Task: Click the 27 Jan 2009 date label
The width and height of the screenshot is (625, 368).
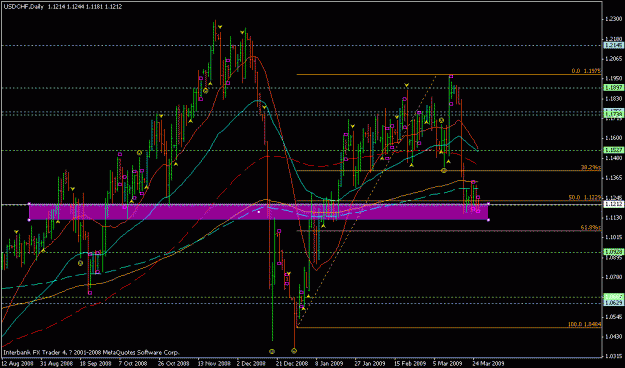Action: click(x=369, y=364)
